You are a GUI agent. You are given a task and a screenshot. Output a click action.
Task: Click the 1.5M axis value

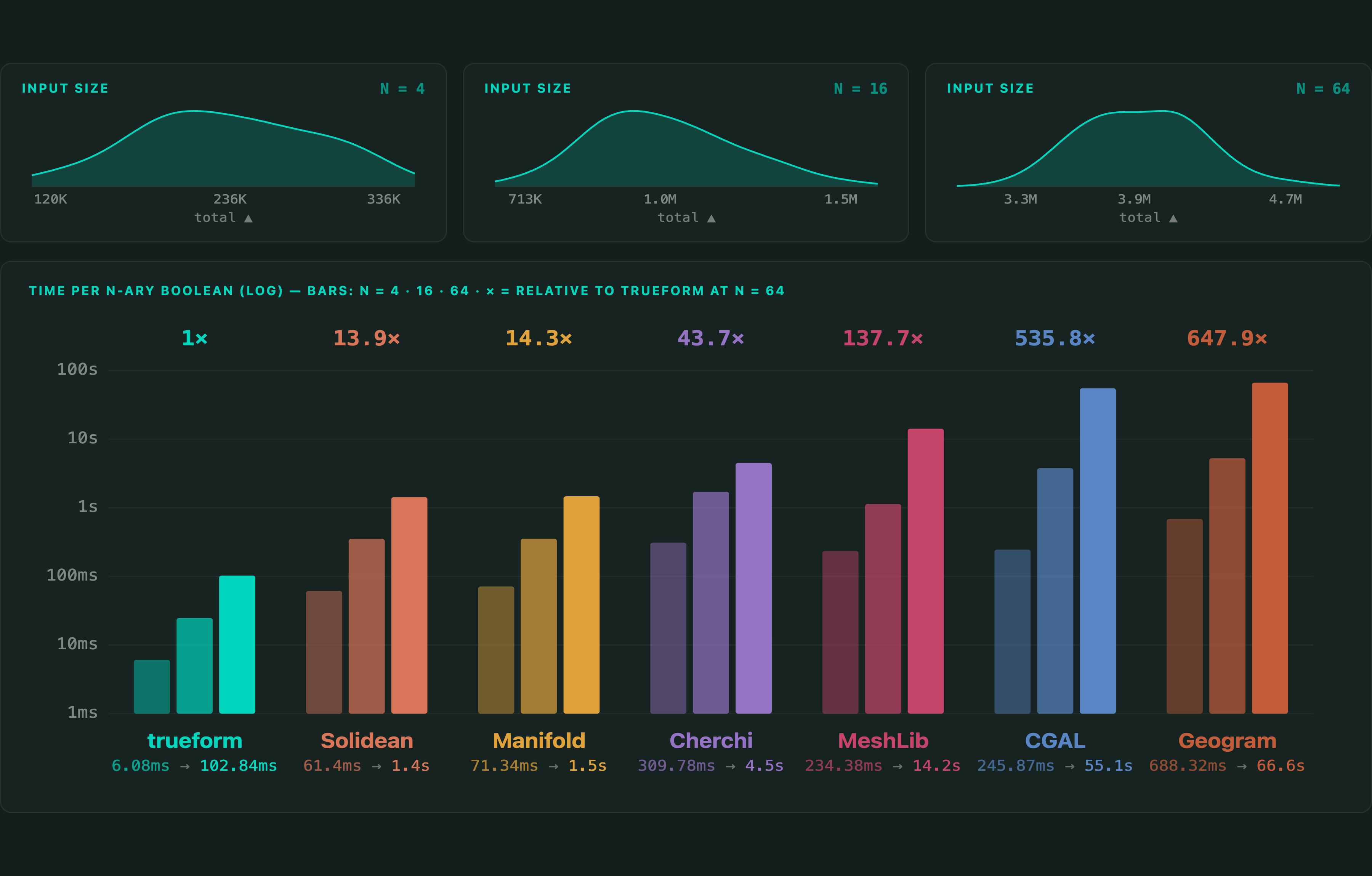[840, 199]
